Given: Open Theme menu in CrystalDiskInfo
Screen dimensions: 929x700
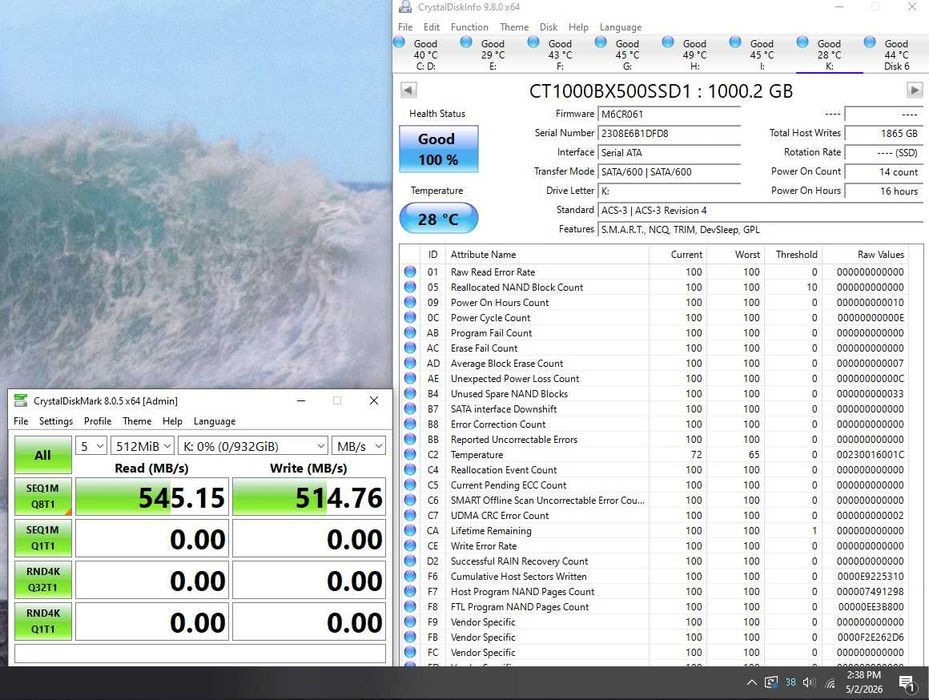Looking at the screenshot, I should coord(514,27).
